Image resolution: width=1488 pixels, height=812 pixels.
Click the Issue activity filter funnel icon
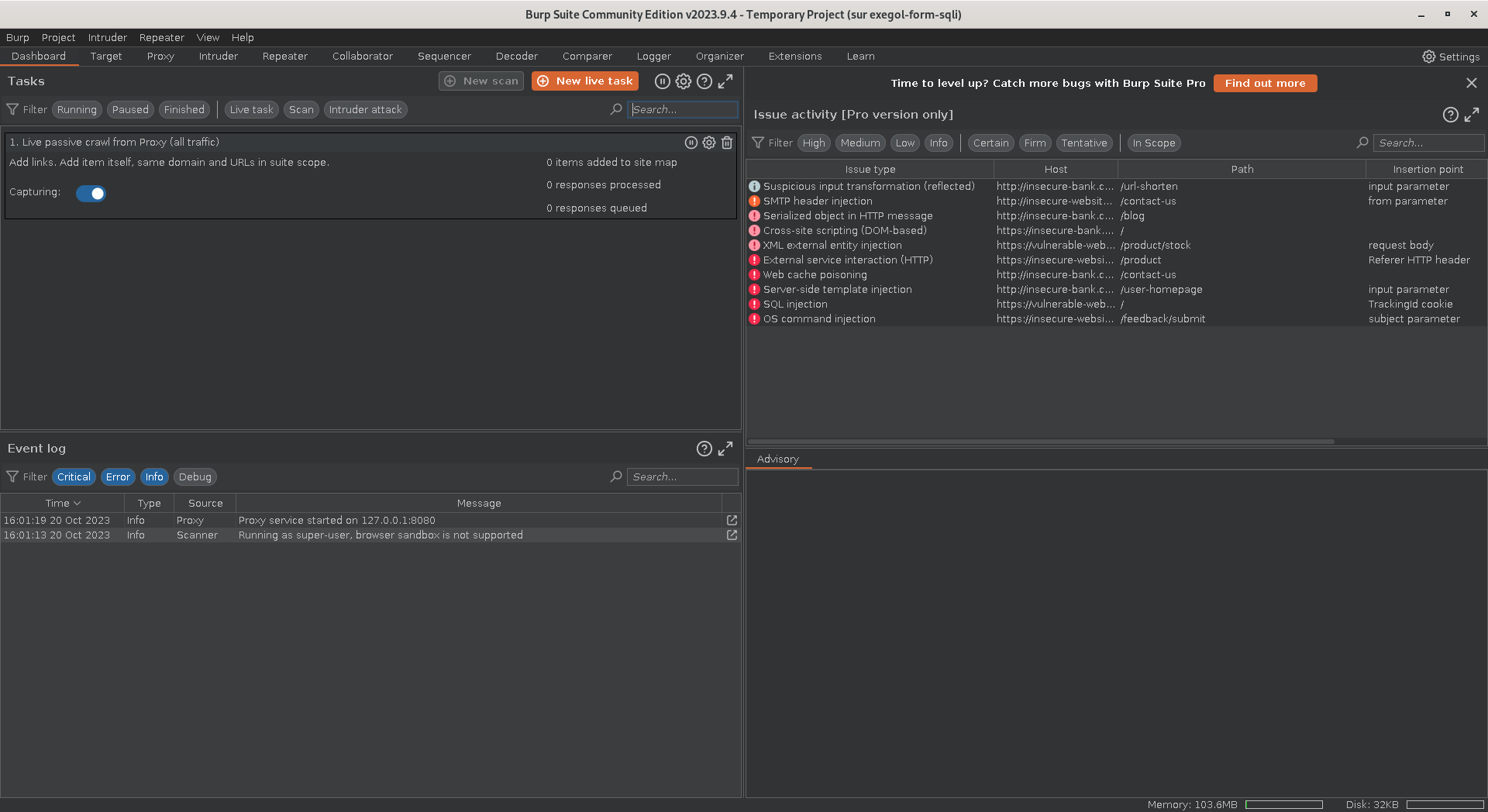pyautogui.click(x=758, y=143)
